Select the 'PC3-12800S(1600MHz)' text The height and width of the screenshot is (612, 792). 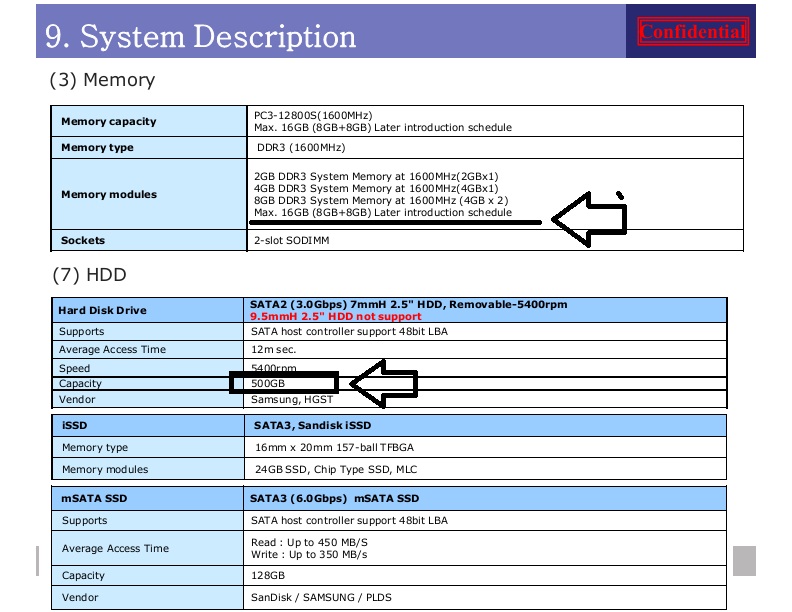click(313, 115)
